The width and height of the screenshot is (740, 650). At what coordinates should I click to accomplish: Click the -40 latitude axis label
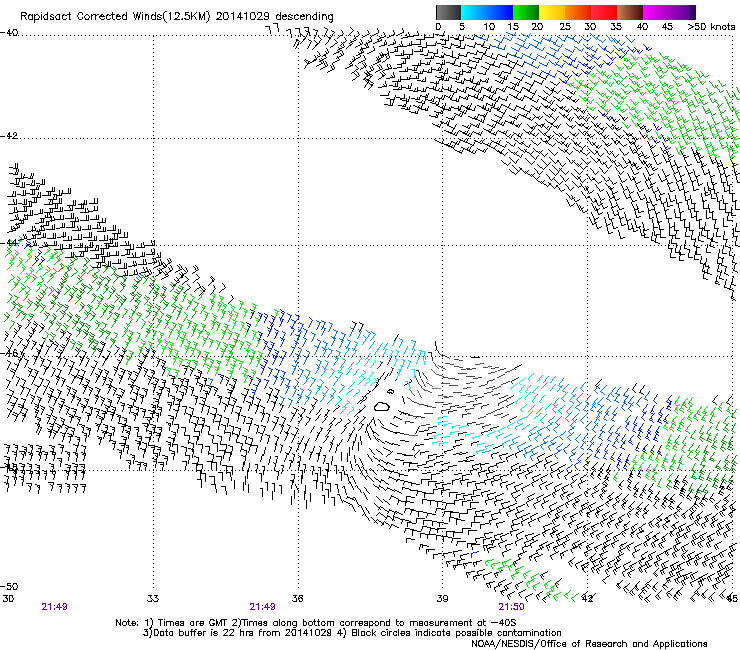tap(9, 33)
